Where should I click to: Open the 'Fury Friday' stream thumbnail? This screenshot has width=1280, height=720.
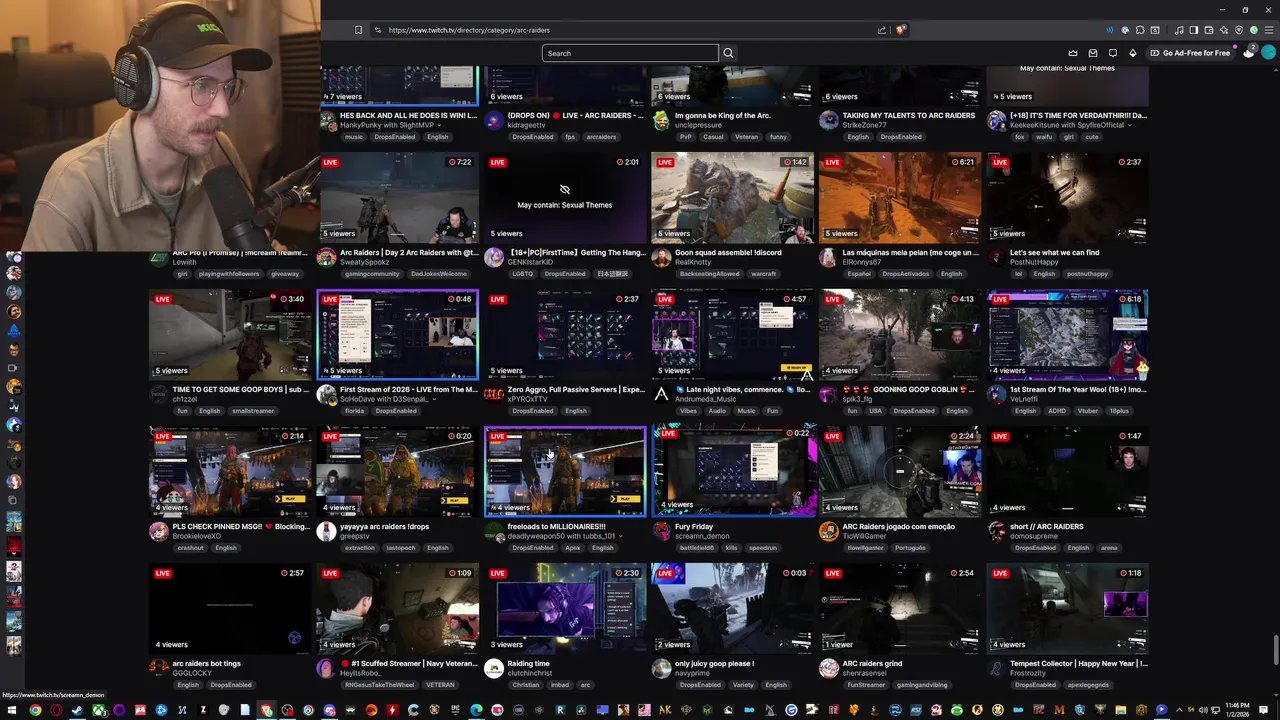[733, 471]
